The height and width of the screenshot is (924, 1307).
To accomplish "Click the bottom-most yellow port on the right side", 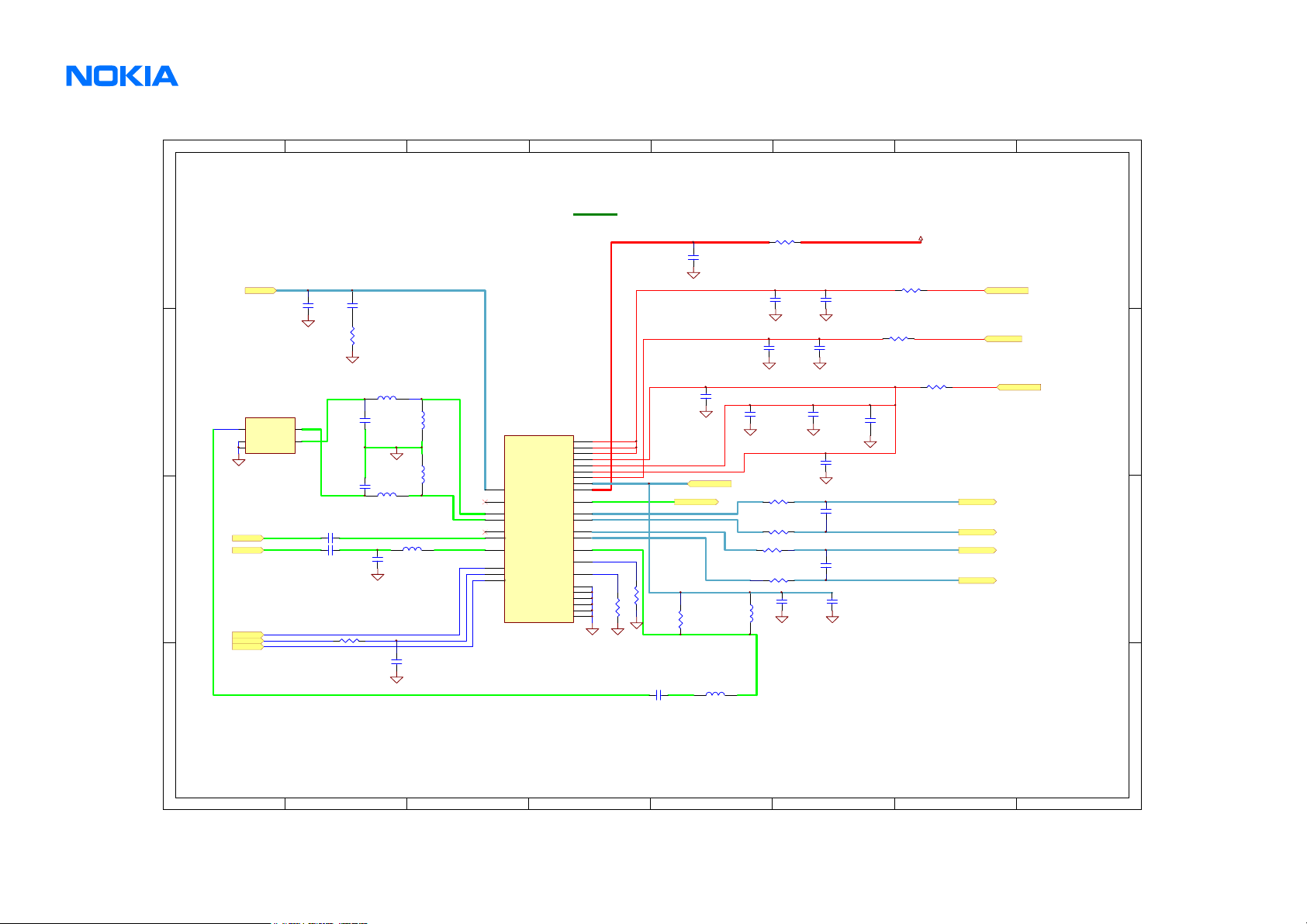I will (977, 580).
